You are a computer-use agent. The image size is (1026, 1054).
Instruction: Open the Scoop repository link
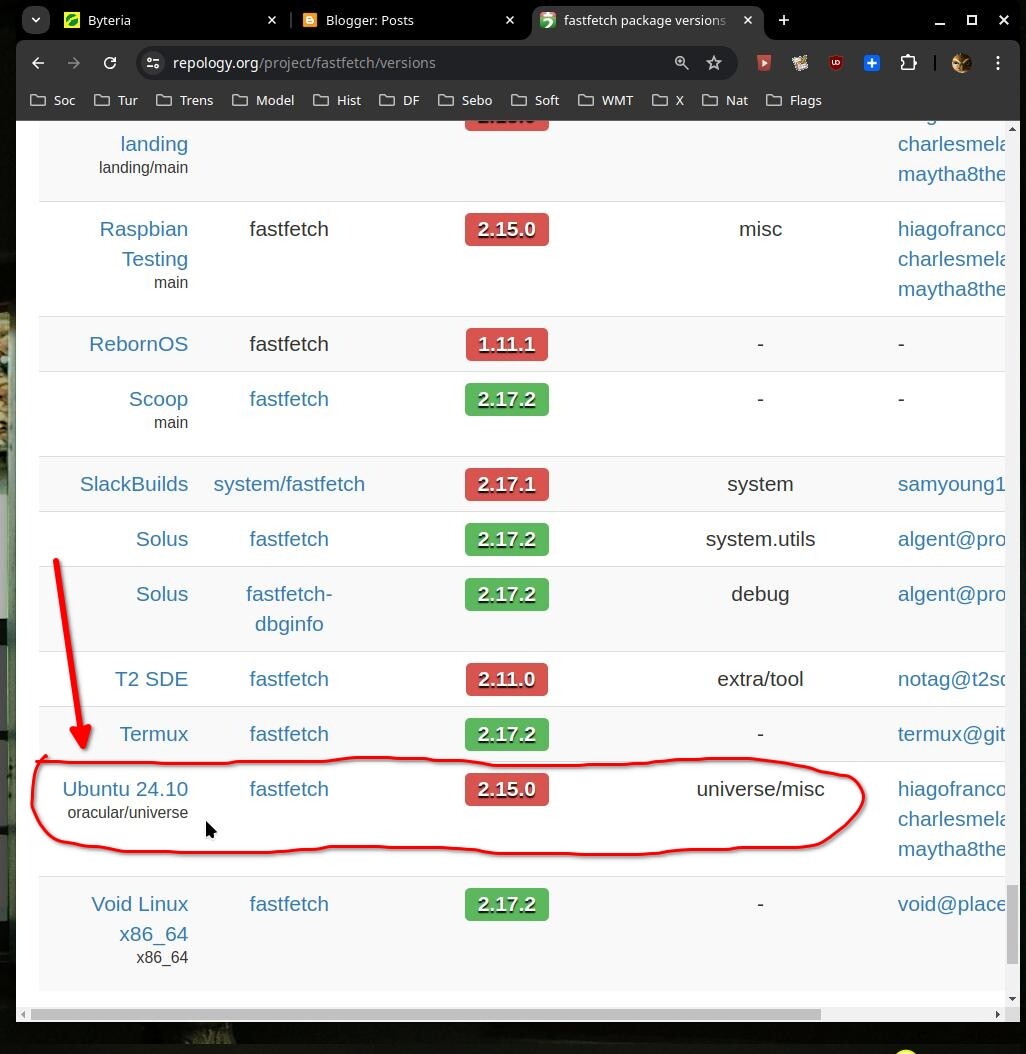[x=159, y=399]
